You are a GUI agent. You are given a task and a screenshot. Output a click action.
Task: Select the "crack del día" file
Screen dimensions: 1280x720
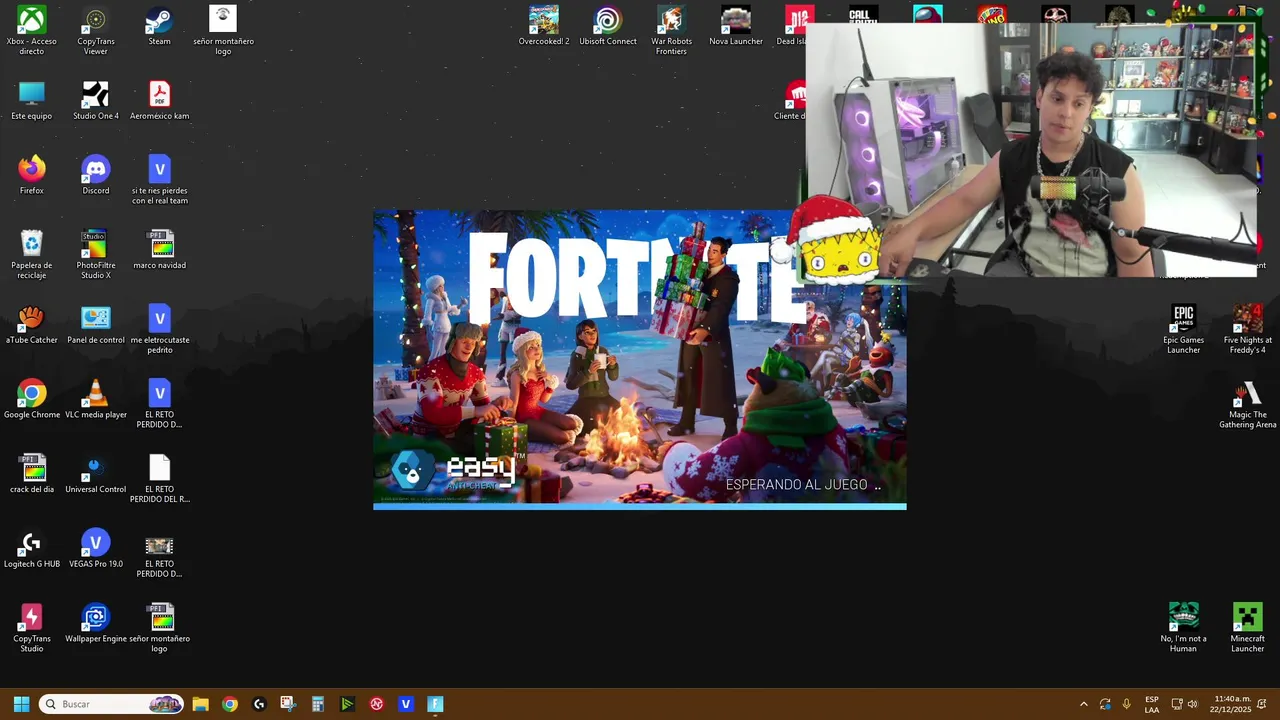(31, 474)
